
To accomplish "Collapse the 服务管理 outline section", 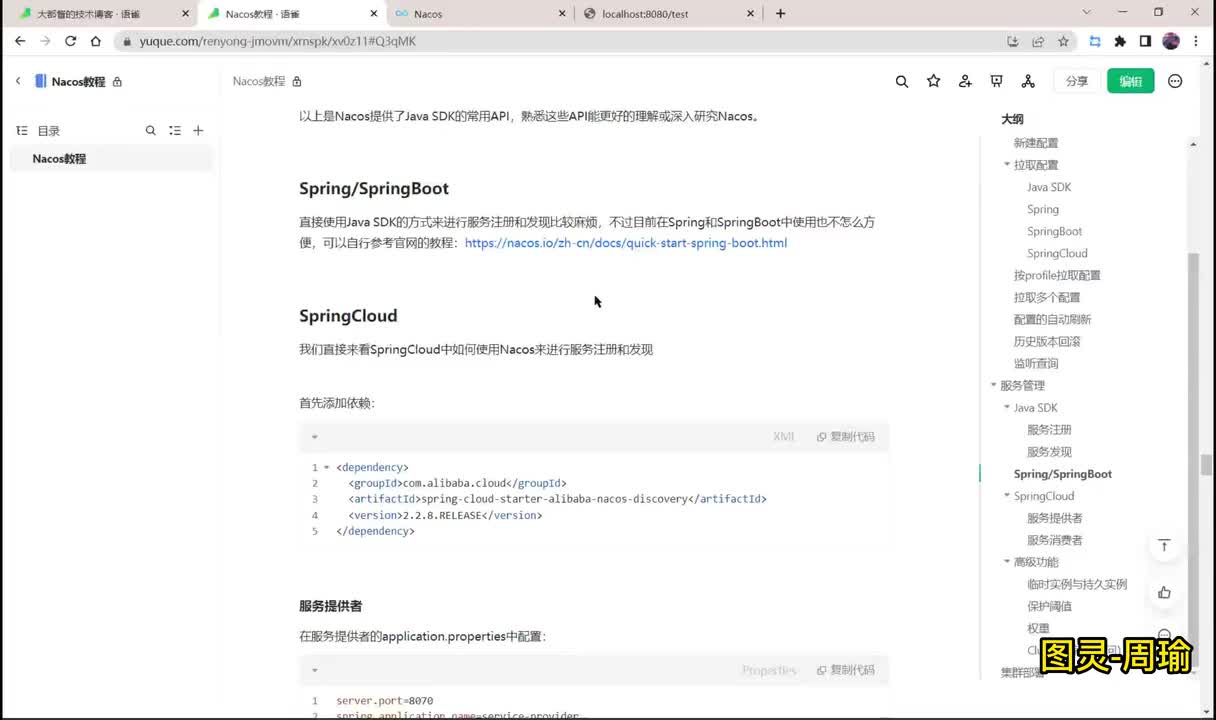I will (x=994, y=385).
